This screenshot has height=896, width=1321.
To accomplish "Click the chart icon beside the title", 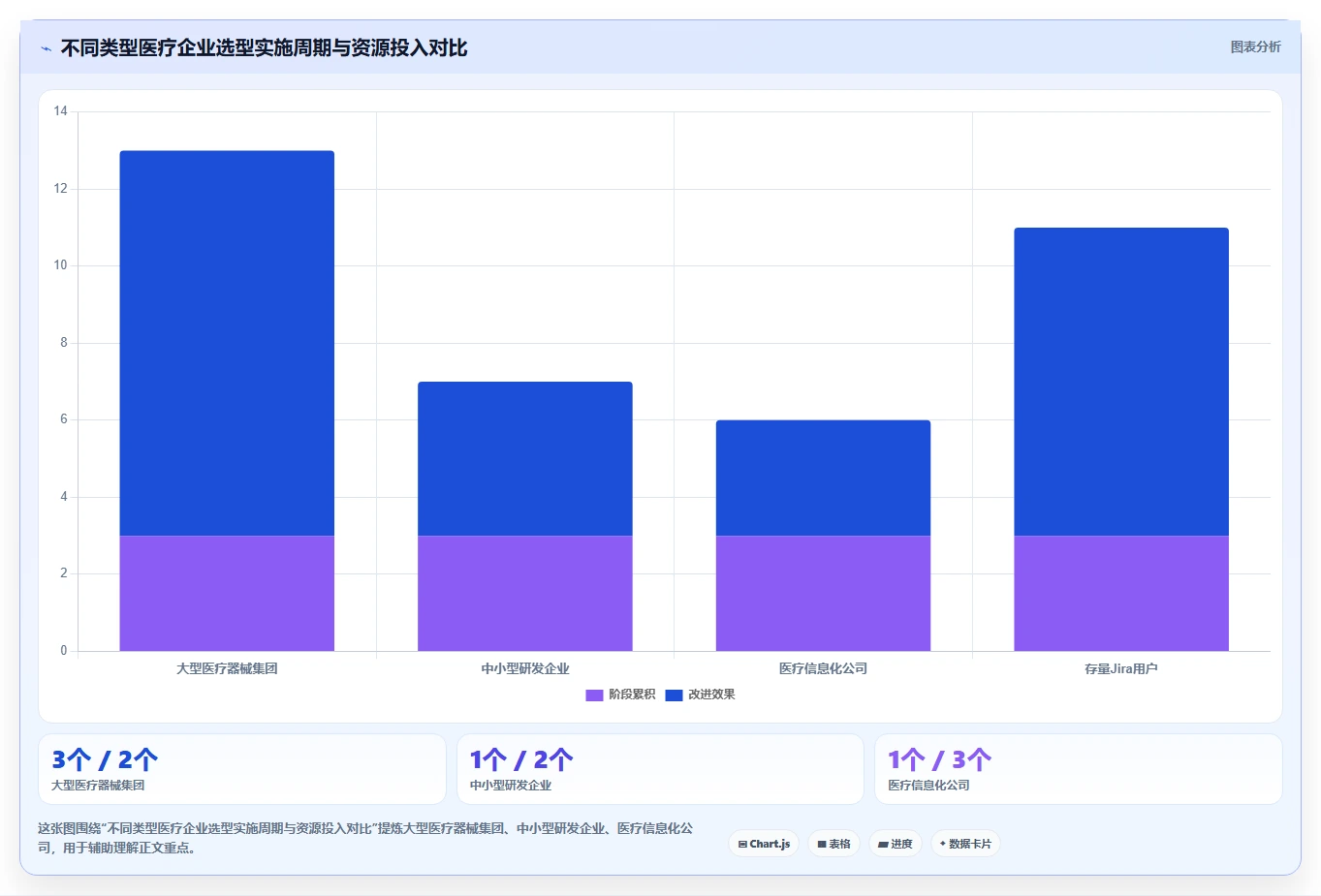I will point(47,48).
